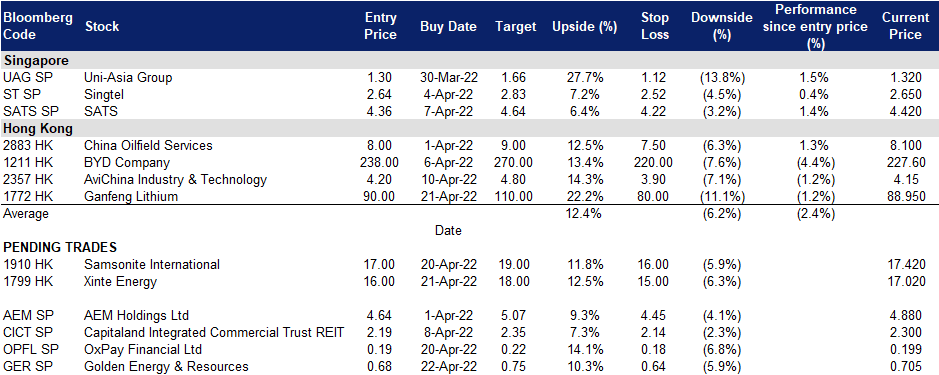Click the AEM Holdings Ltd cell

tap(137, 315)
